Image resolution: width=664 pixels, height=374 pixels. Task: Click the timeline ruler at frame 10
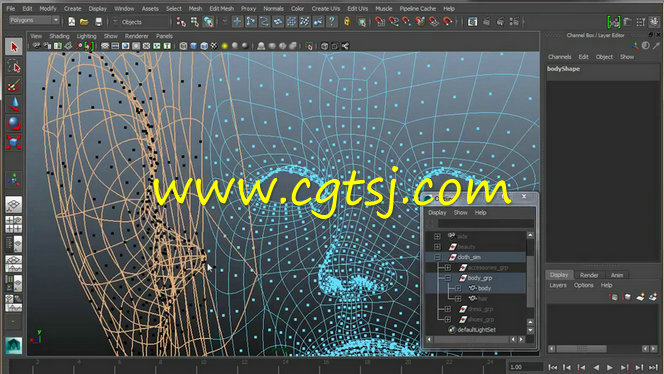click(204, 365)
